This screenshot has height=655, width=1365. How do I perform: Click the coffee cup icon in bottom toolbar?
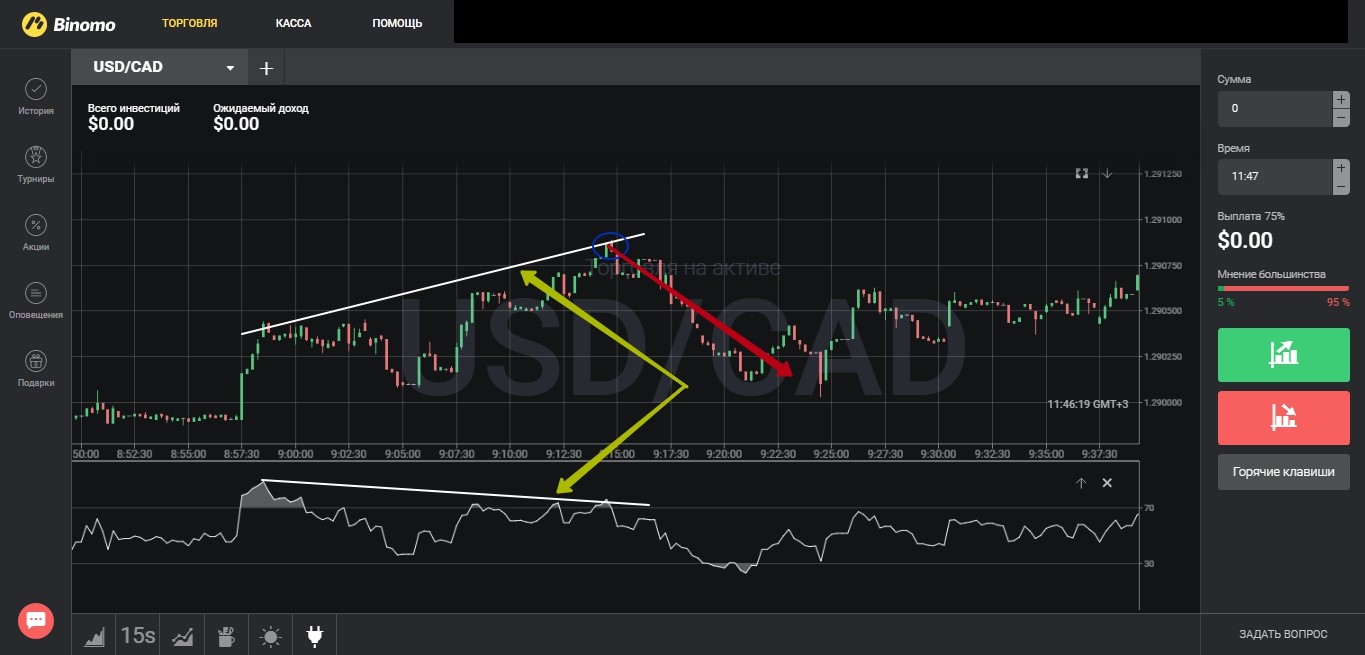click(226, 635)
